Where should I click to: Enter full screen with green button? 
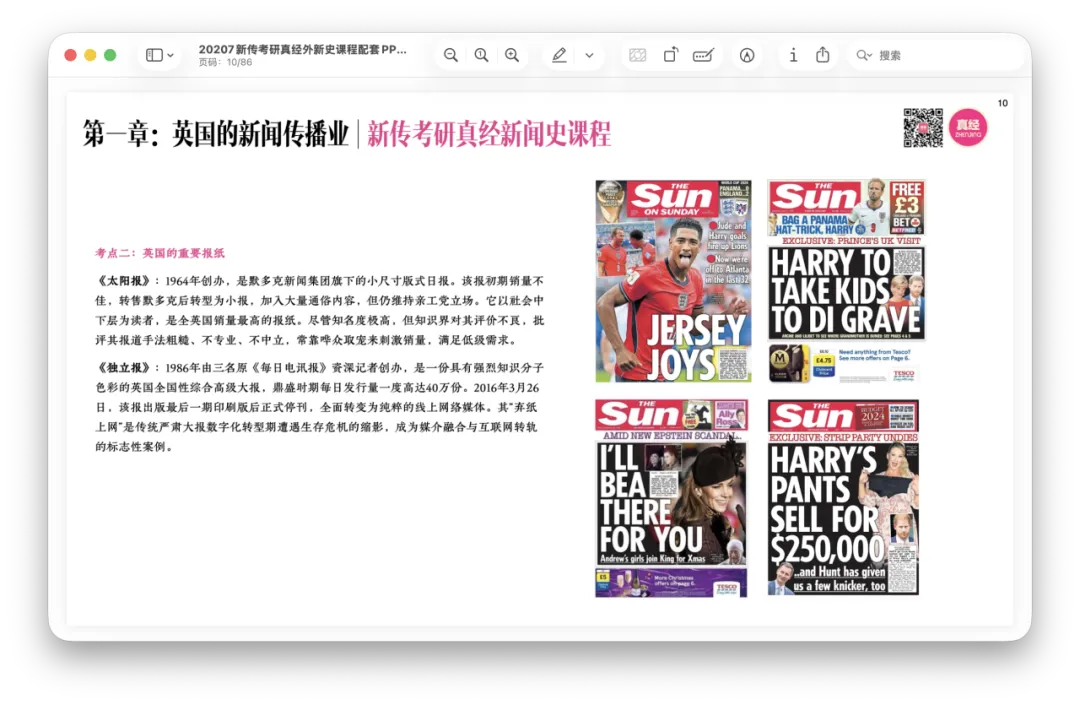click(110, 55)
